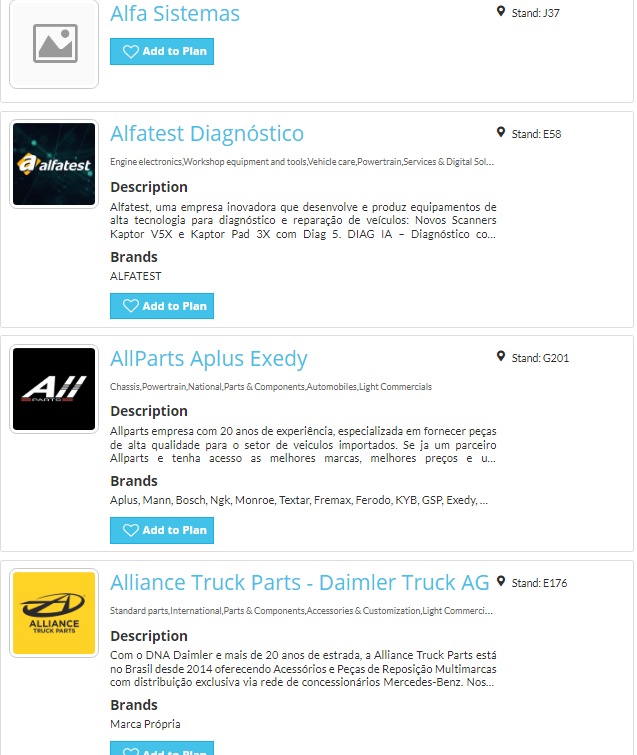Click the Stand: G201 location text
The height and width of the screenshot is (755, 637).
click(540, 358)
